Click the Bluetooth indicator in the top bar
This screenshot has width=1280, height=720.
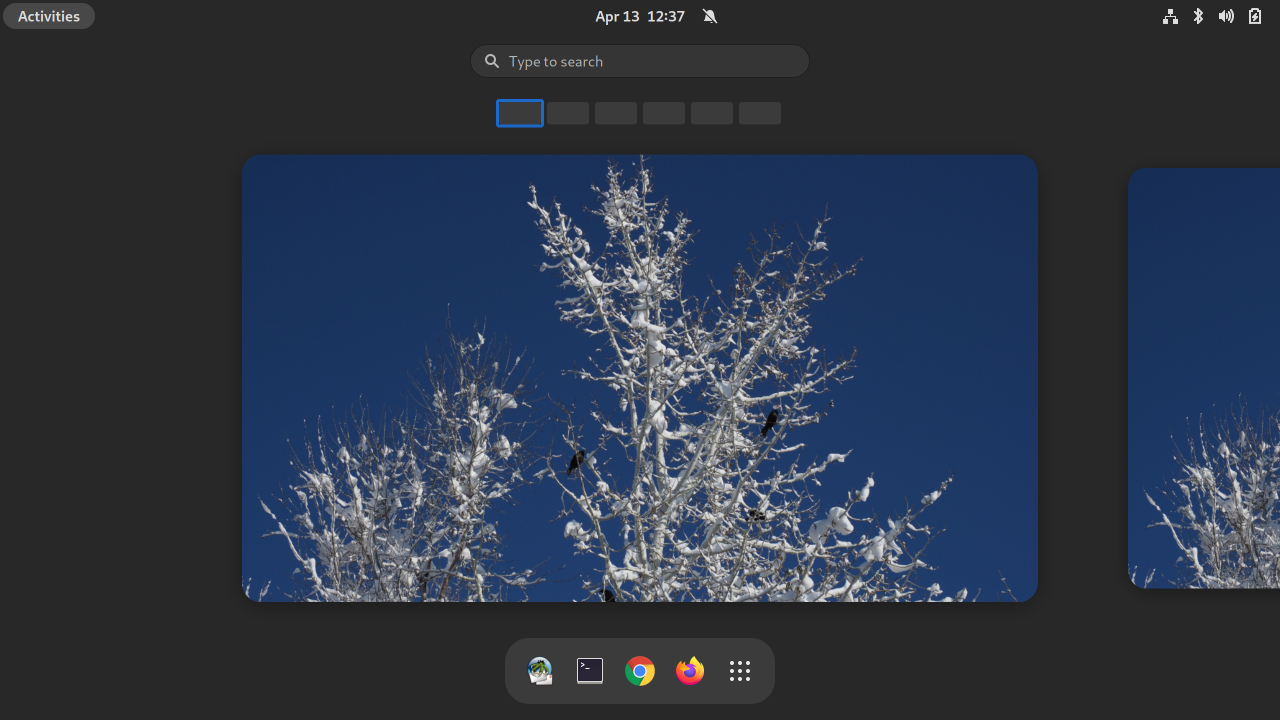1197,16
